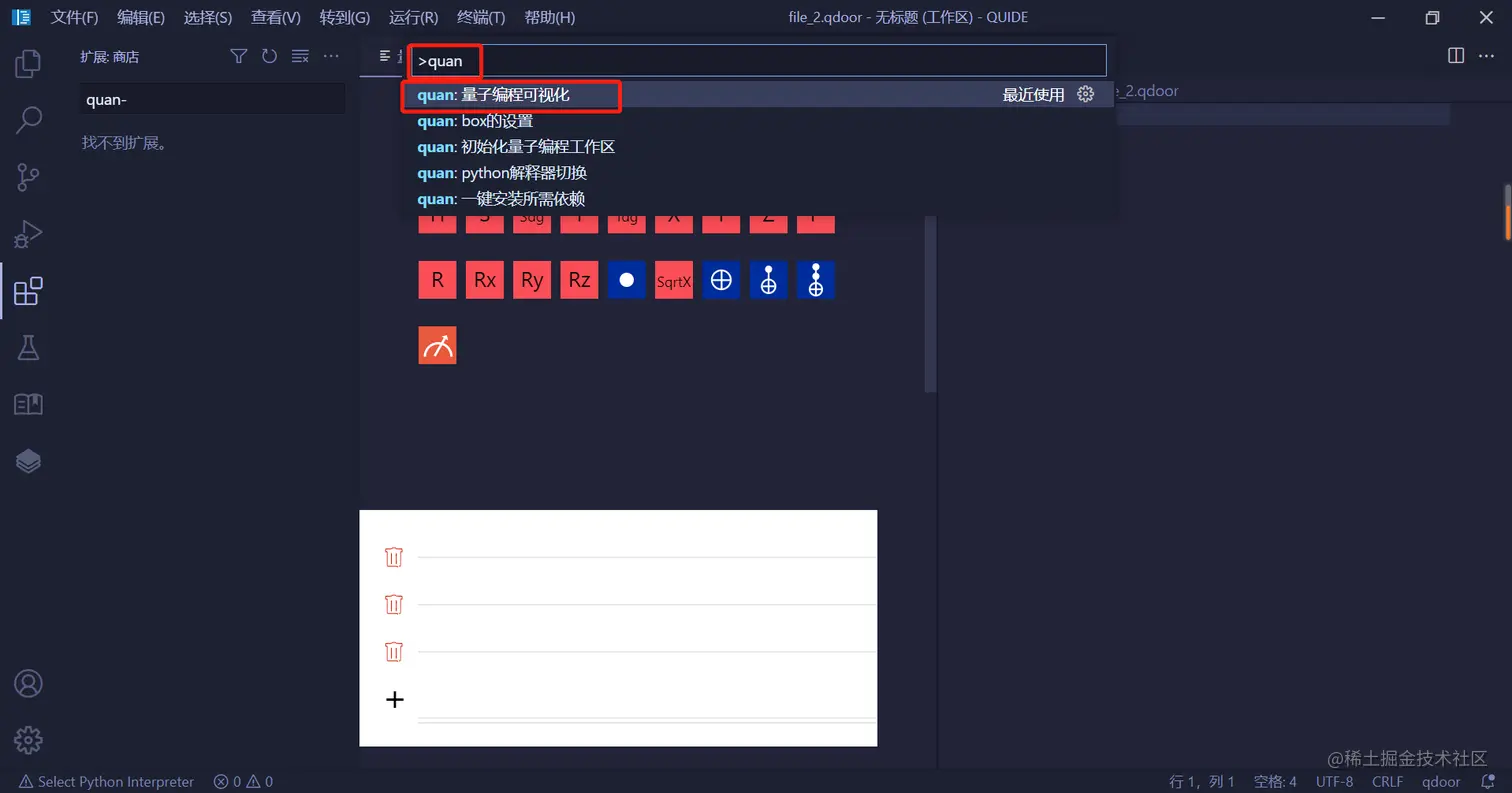The image size is (1512, 793).
Task: Refresh the extensions list
Action: 269,56
